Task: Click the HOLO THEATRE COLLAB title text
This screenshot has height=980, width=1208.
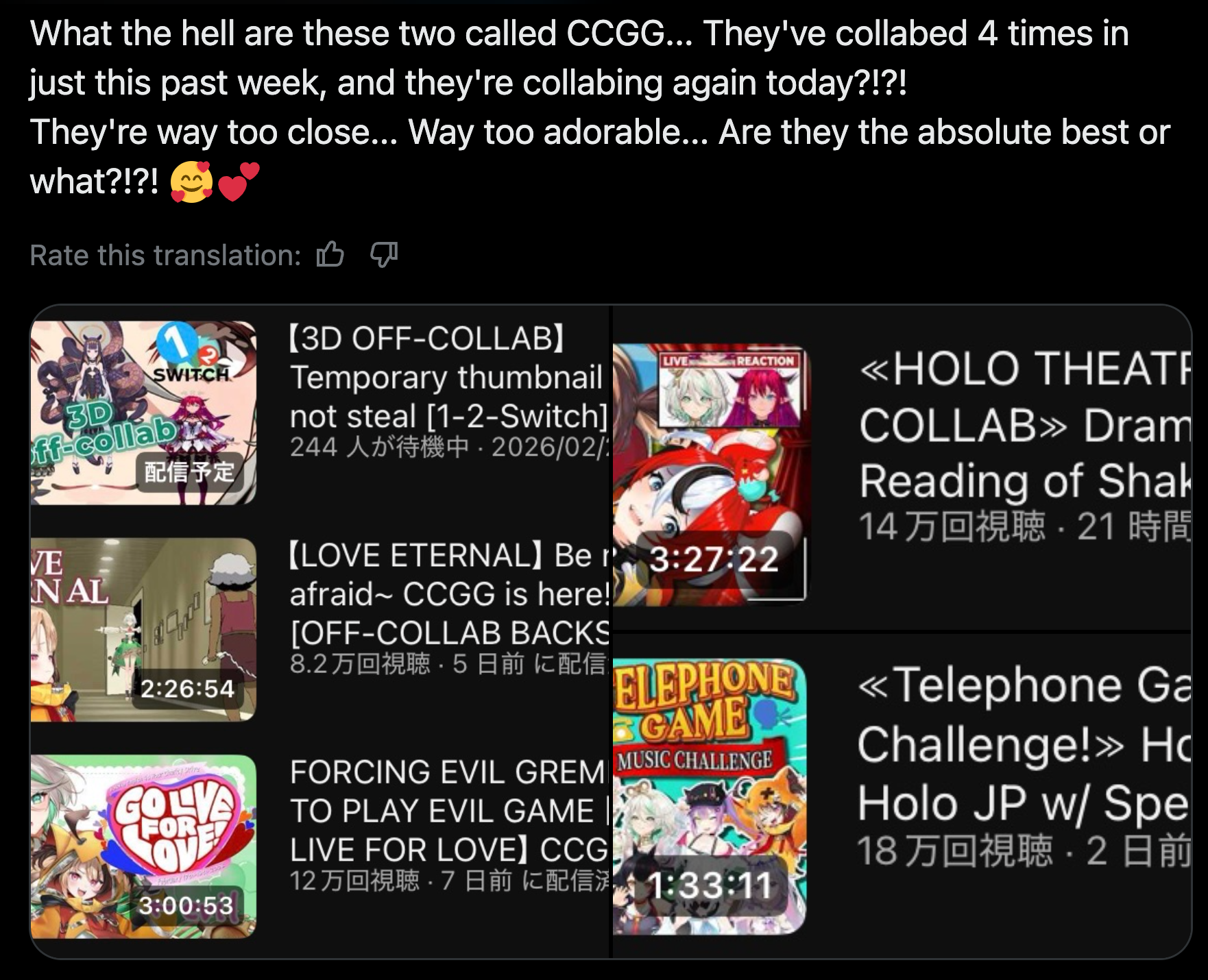Action: point(1025,424)
